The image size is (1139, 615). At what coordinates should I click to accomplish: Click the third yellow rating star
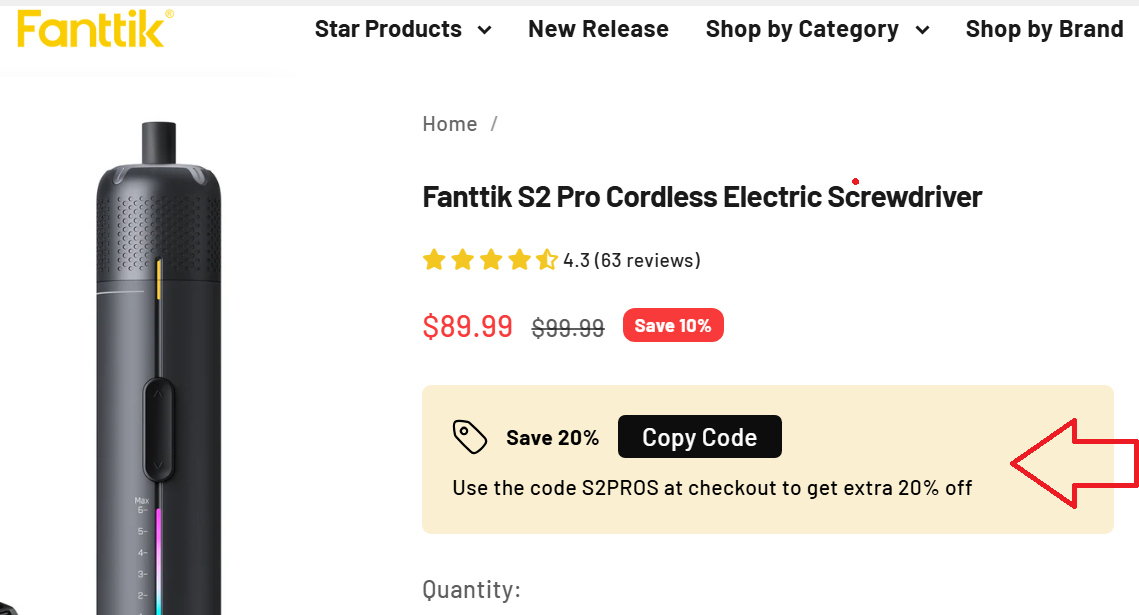(x=490, y=261)
